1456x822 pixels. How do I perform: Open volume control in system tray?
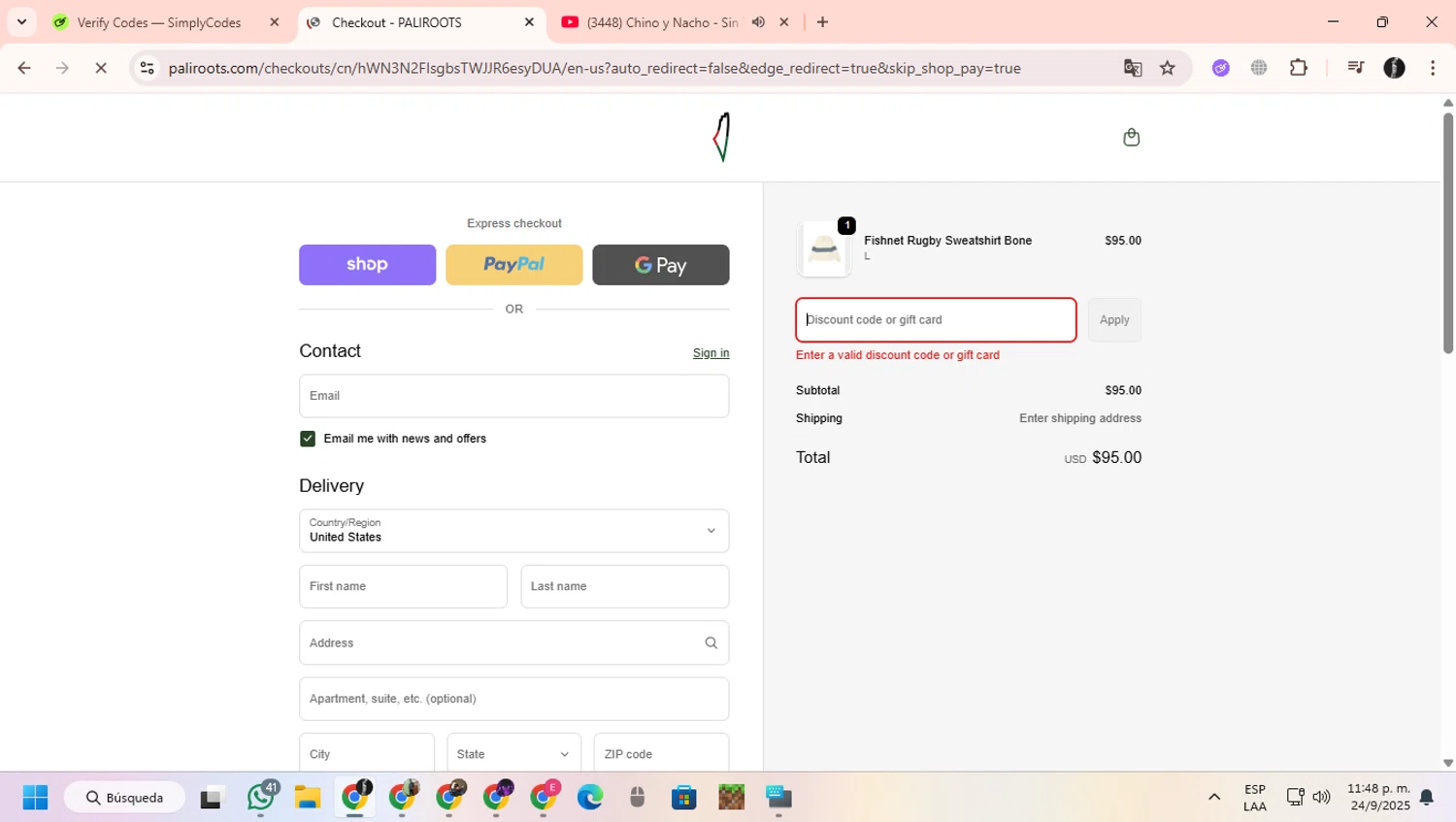1321,798
